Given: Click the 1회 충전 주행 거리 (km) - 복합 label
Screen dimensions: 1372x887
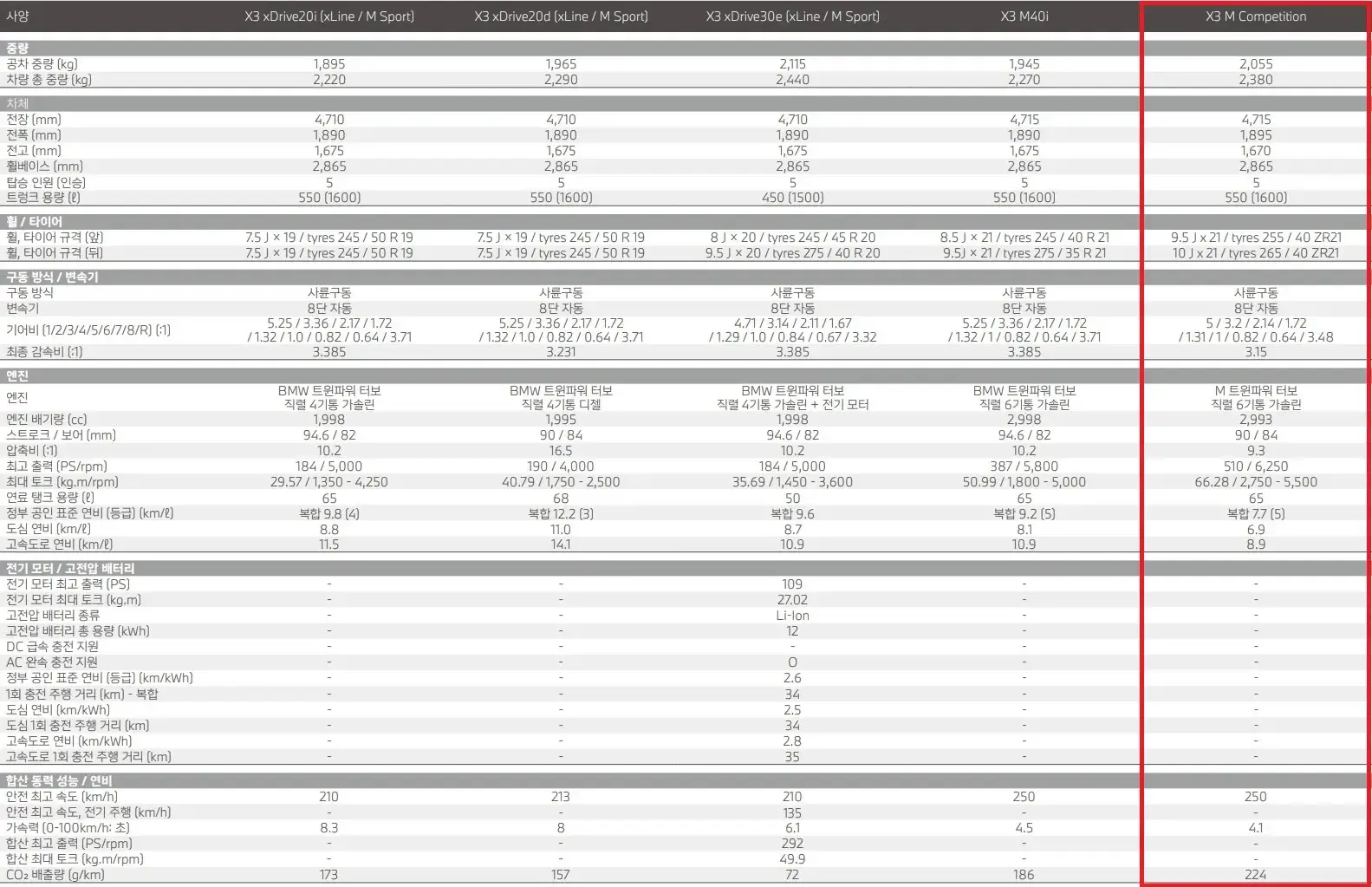Looking at the screenshot, I should pyautogui.click(x=82, y=695).
